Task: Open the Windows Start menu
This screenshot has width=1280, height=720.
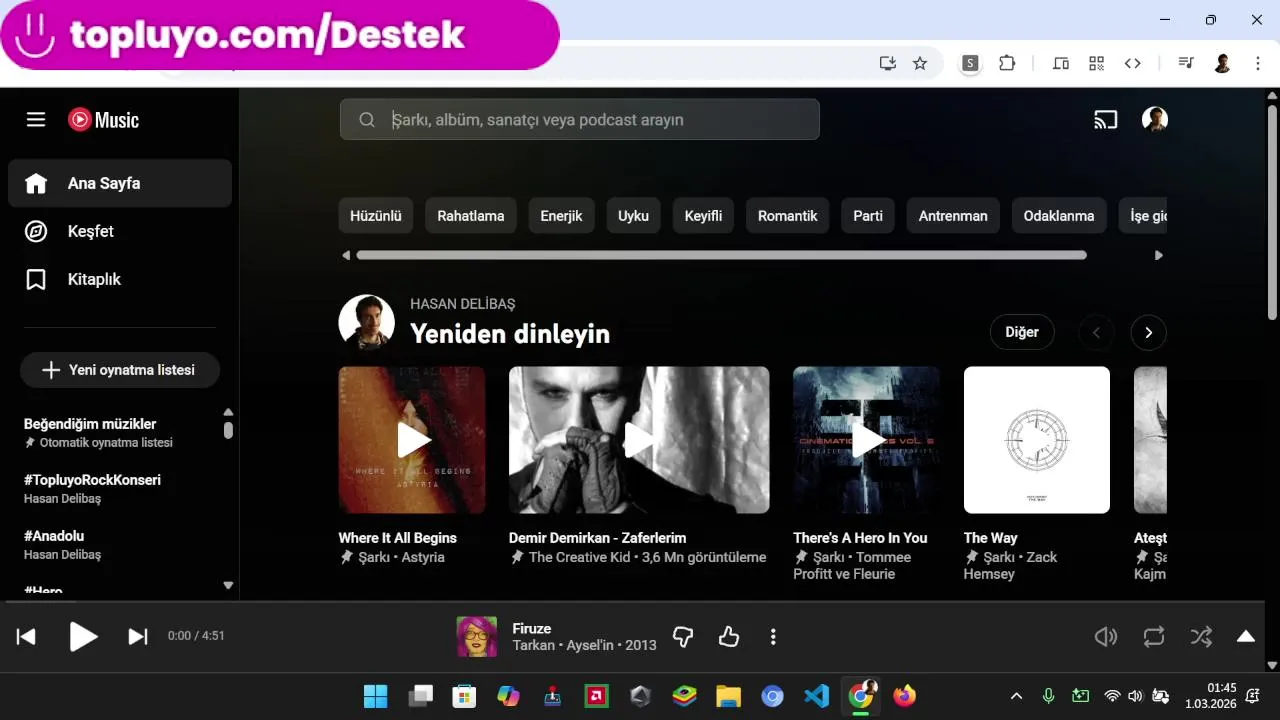Action: tap(376, 696)
